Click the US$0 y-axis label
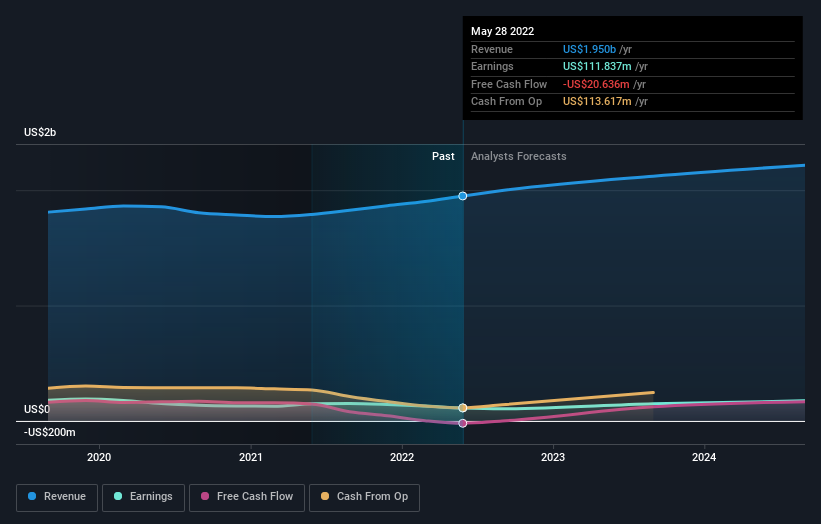821x524 pixels. pos(37,409)
